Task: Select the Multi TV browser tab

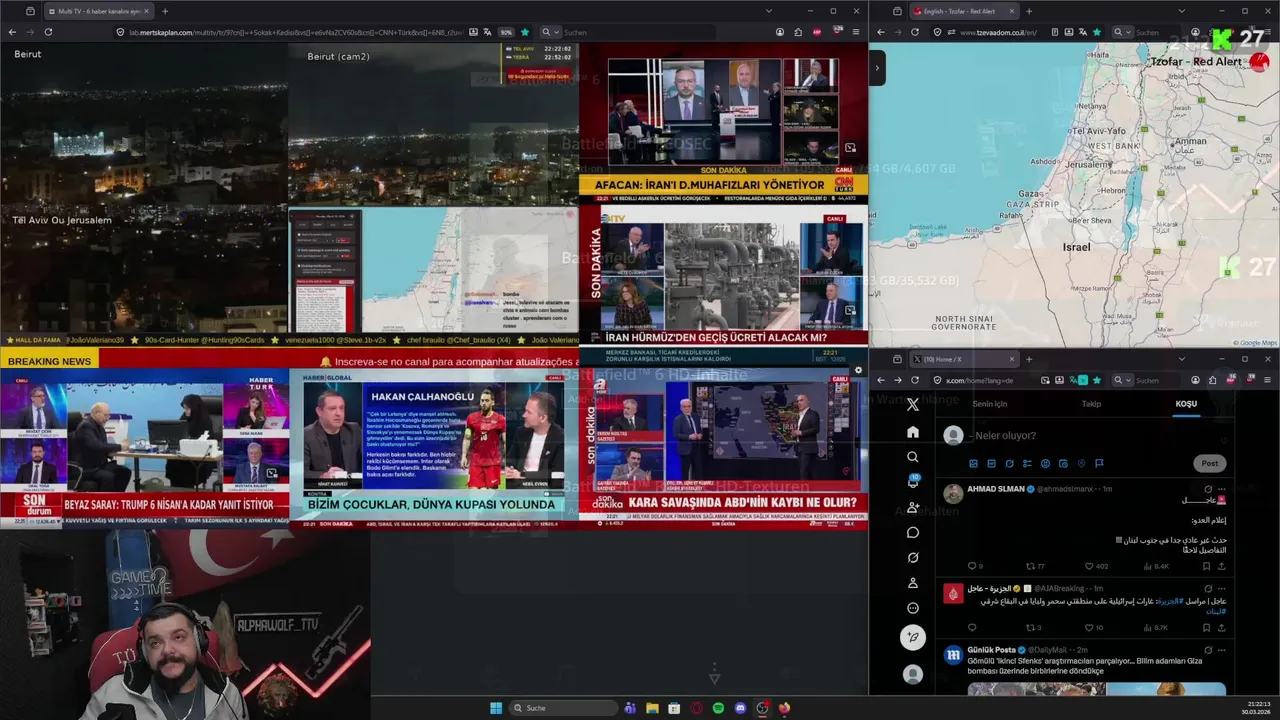Action: click(98, 11)
